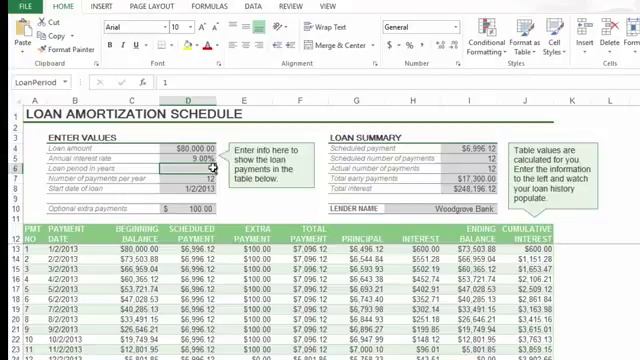Toggle bold formatting

(110, 45)
